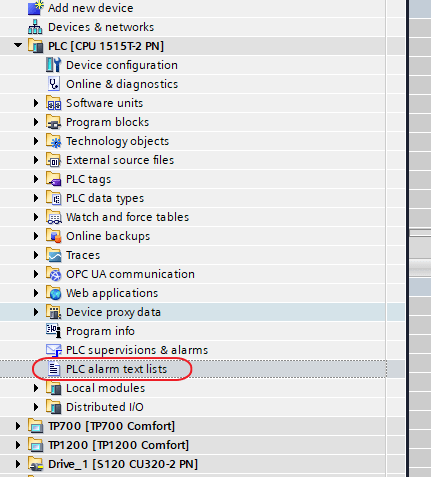Click the Add new device icon
Viewport: 431px width, 477px height.
(x=36, y=8)
